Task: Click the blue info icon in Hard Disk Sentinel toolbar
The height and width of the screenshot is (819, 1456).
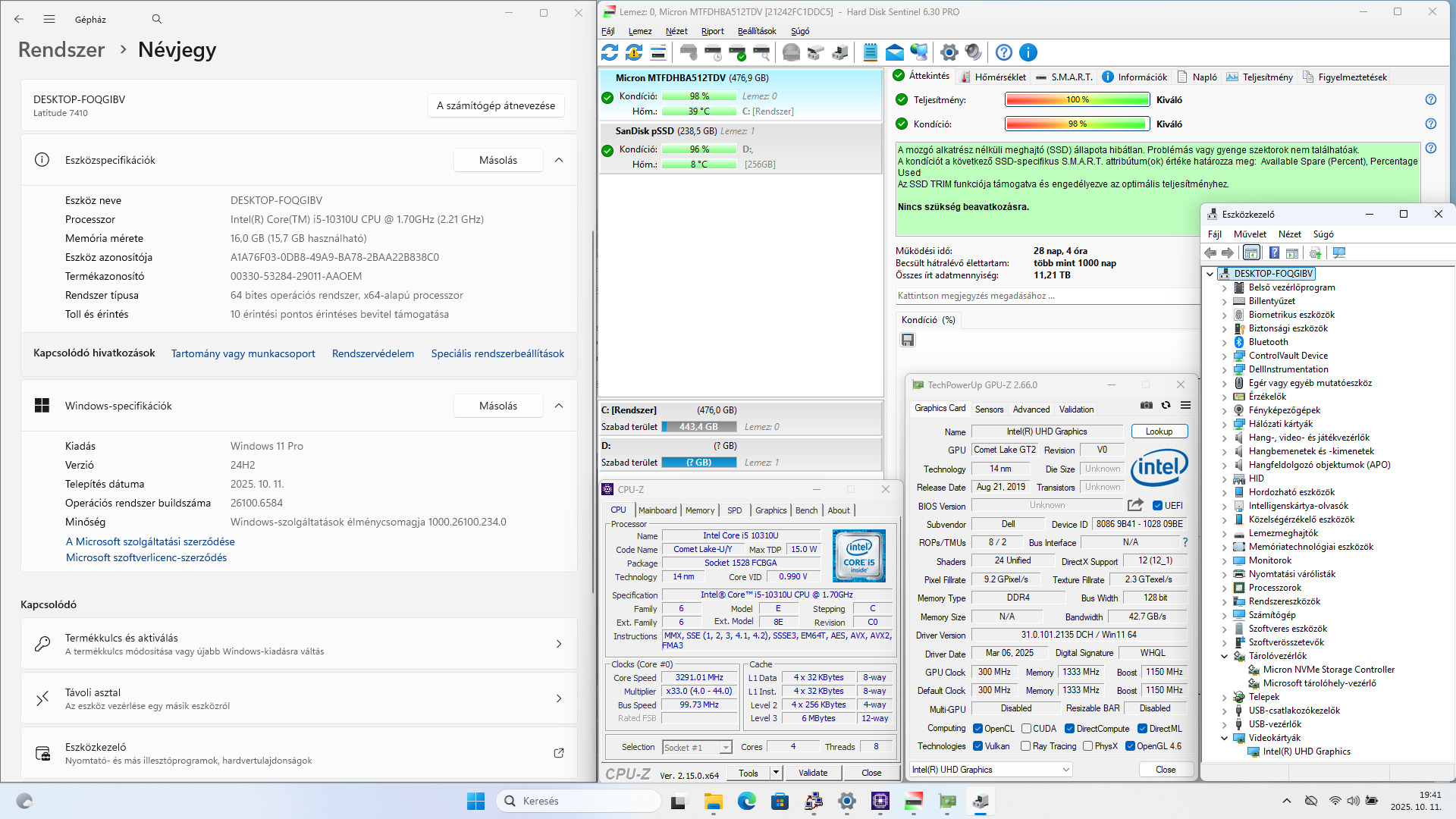Action: point(1028,52)
